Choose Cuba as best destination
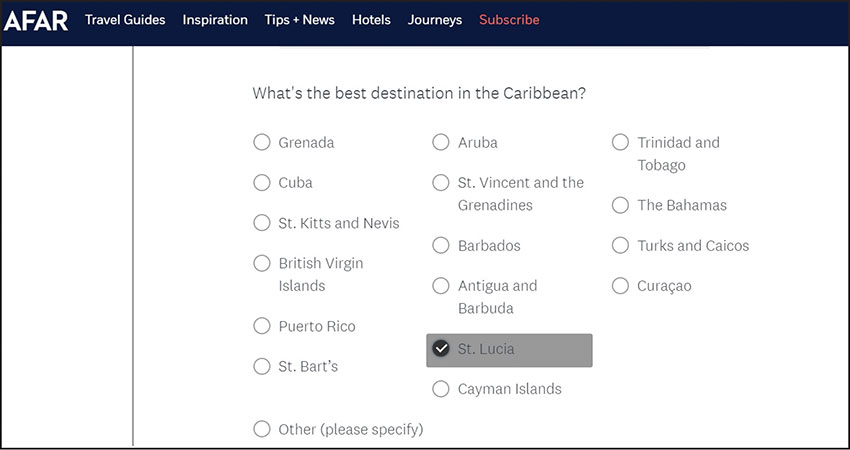The width and height of the screenshot is (850, 450). pos(262,182)
